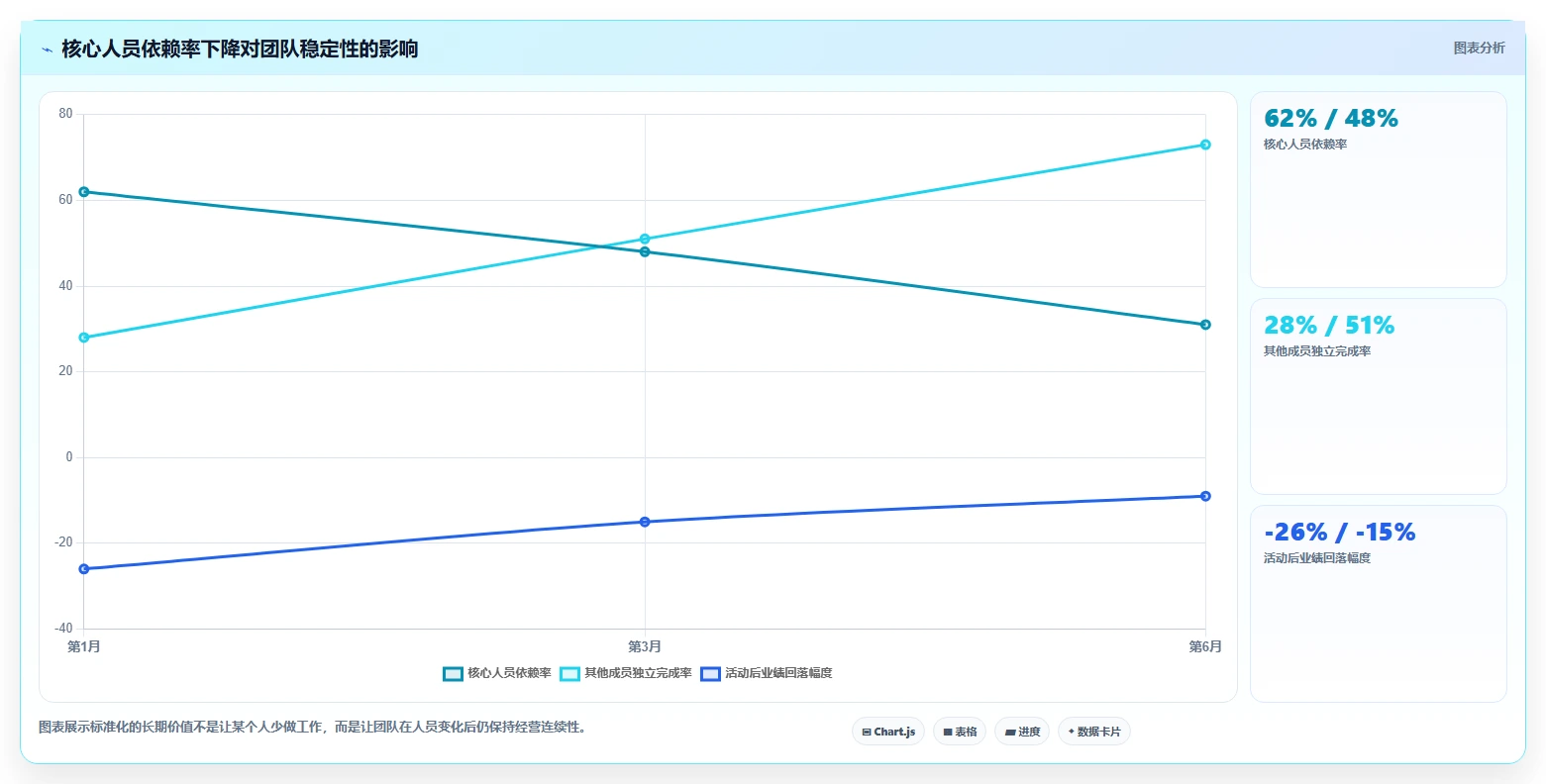This screenshot has height=784, width=1546.
Task: Click the 其他成员独立完成率 card caption
Action: [x=1317, y=351]
